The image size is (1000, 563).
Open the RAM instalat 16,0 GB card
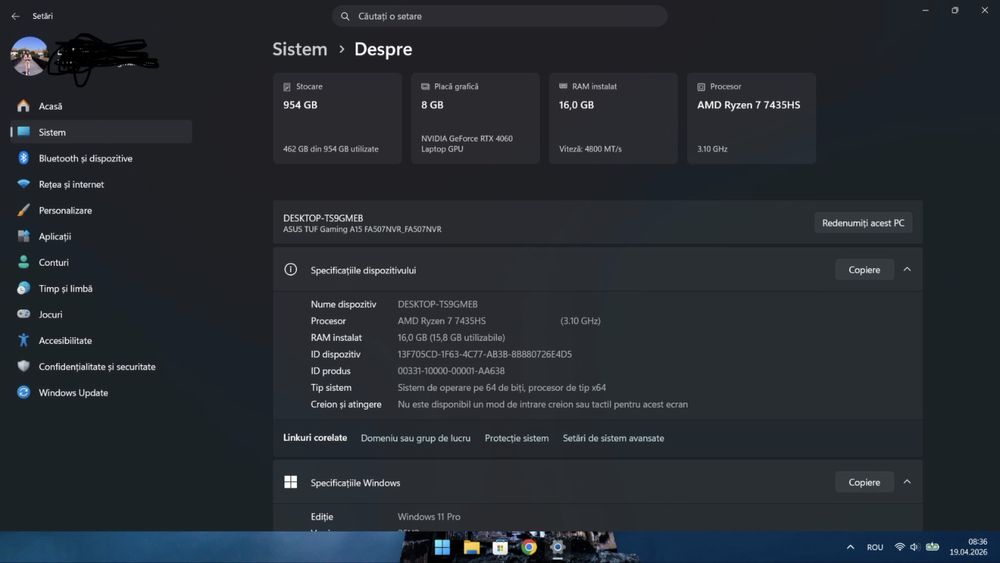pos(613,119)
